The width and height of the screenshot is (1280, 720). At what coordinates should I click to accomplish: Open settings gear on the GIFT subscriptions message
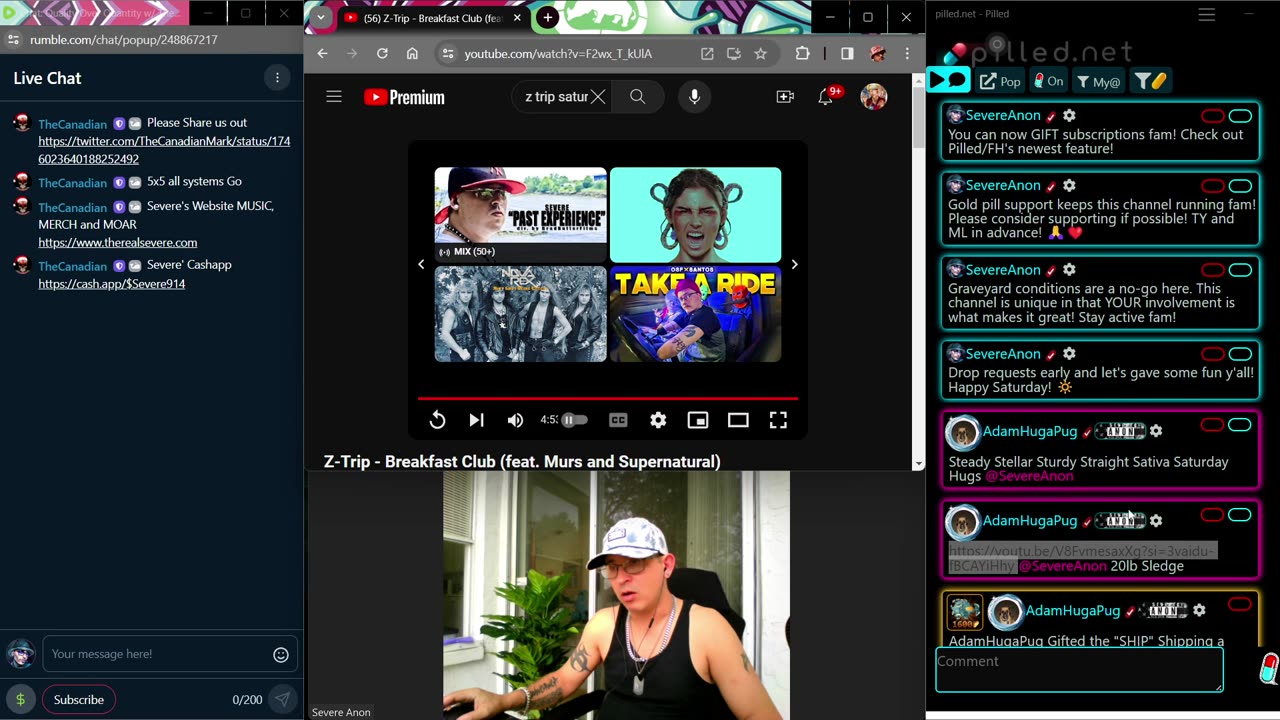coord(1069,116)
